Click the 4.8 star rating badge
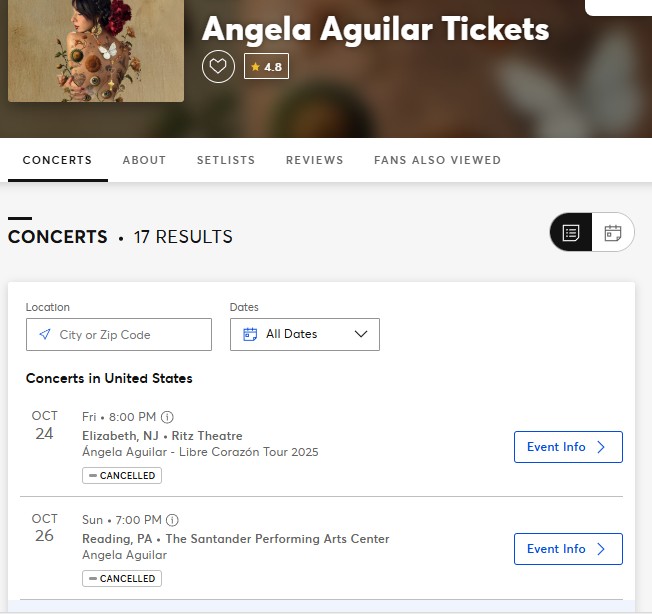652x614 pixels. tap(266, 67)
